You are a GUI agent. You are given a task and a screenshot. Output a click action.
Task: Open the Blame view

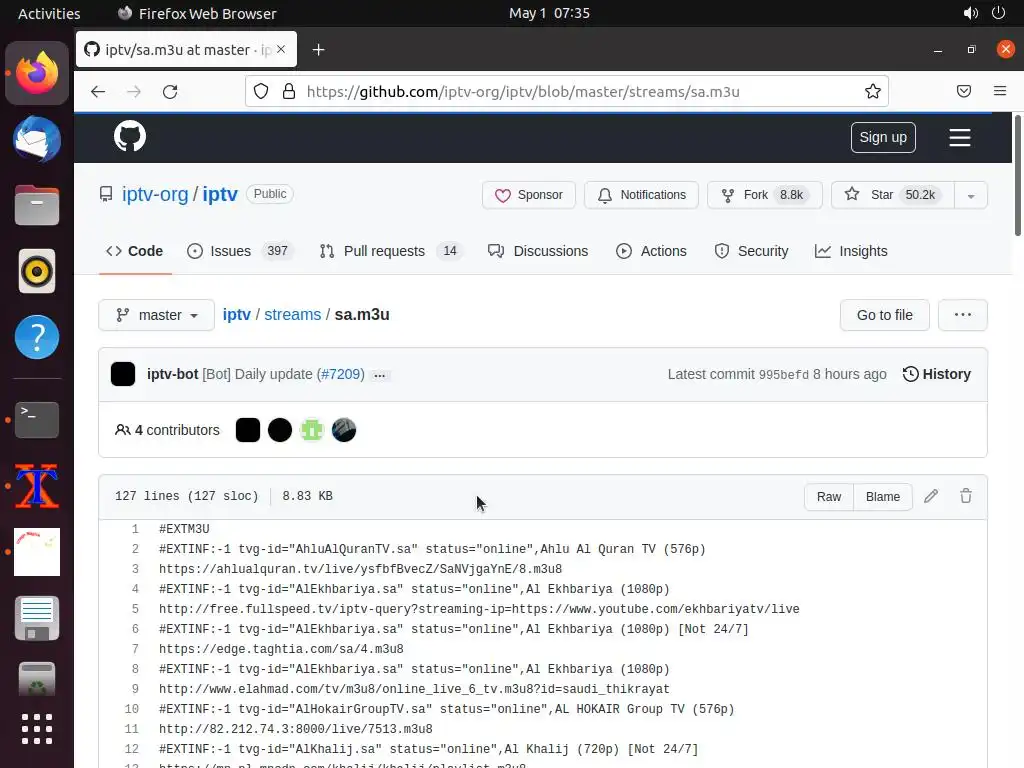(882, 496)
